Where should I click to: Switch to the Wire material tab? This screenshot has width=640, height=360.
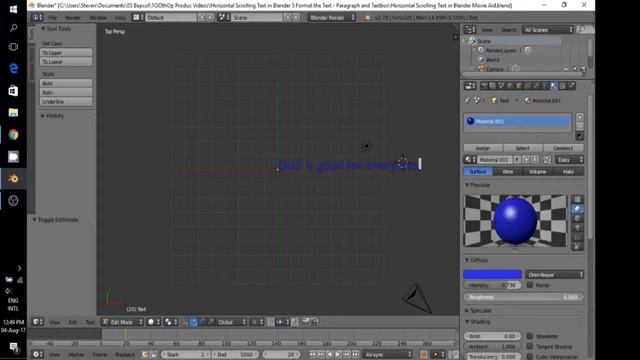point(508,172)
